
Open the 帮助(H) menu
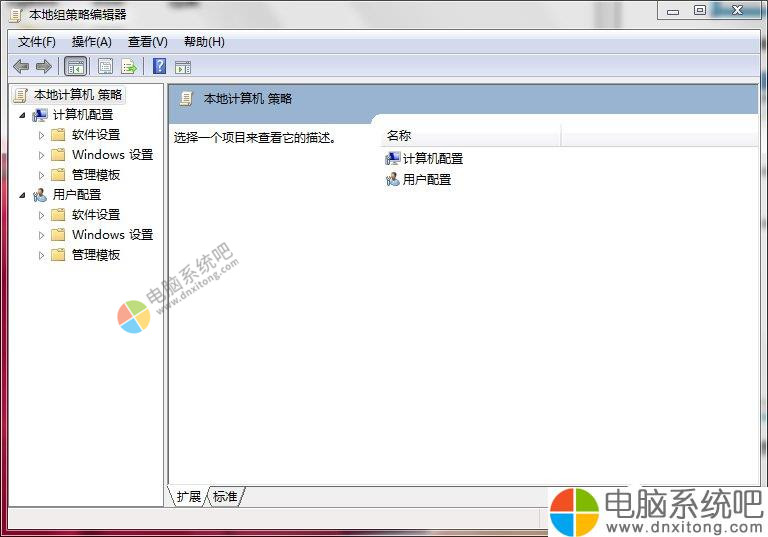pyautogui.click(x=204, y=42)
